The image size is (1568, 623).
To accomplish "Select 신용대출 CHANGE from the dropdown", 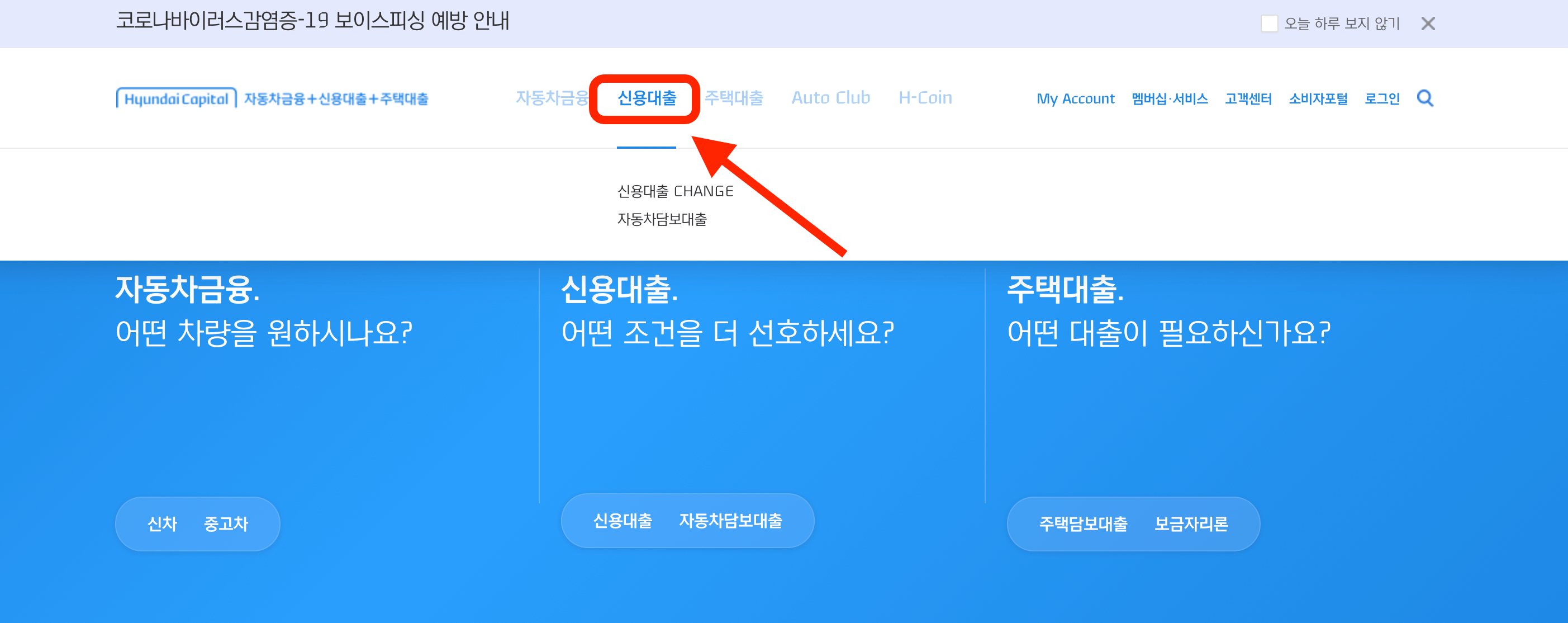I will click(674, 191).
